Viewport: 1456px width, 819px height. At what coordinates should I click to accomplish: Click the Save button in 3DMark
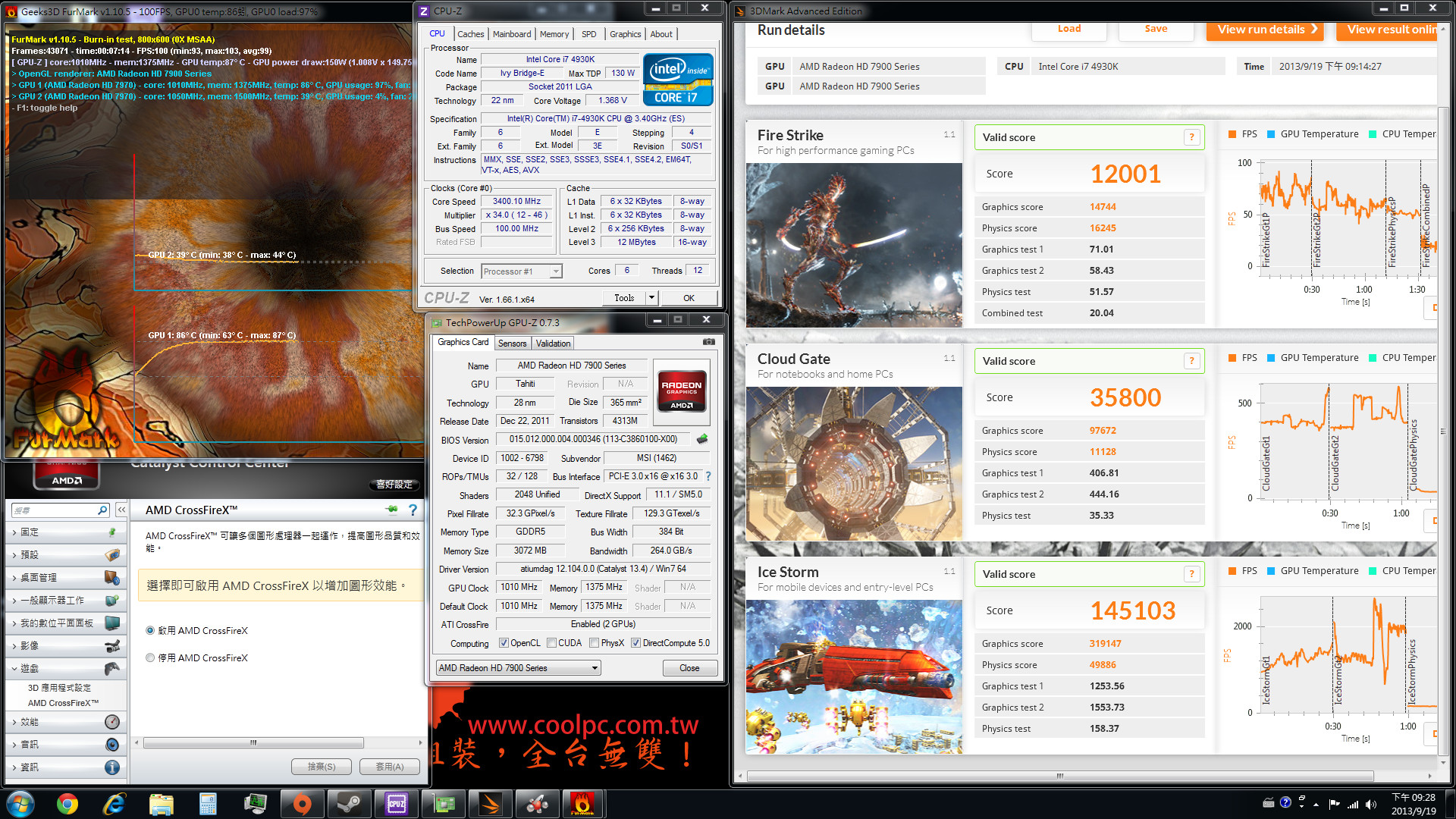pos(1156,30)
